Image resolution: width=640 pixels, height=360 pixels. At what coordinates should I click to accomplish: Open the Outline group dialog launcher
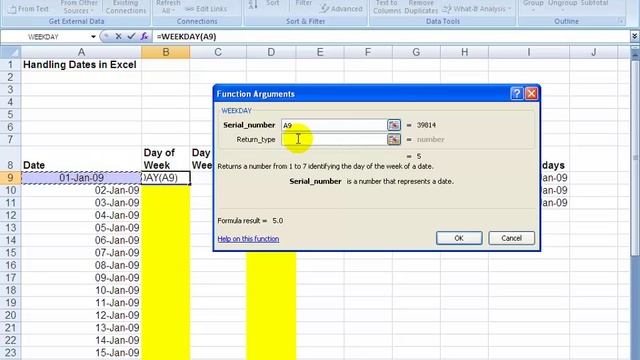click(x=620, y=21)
